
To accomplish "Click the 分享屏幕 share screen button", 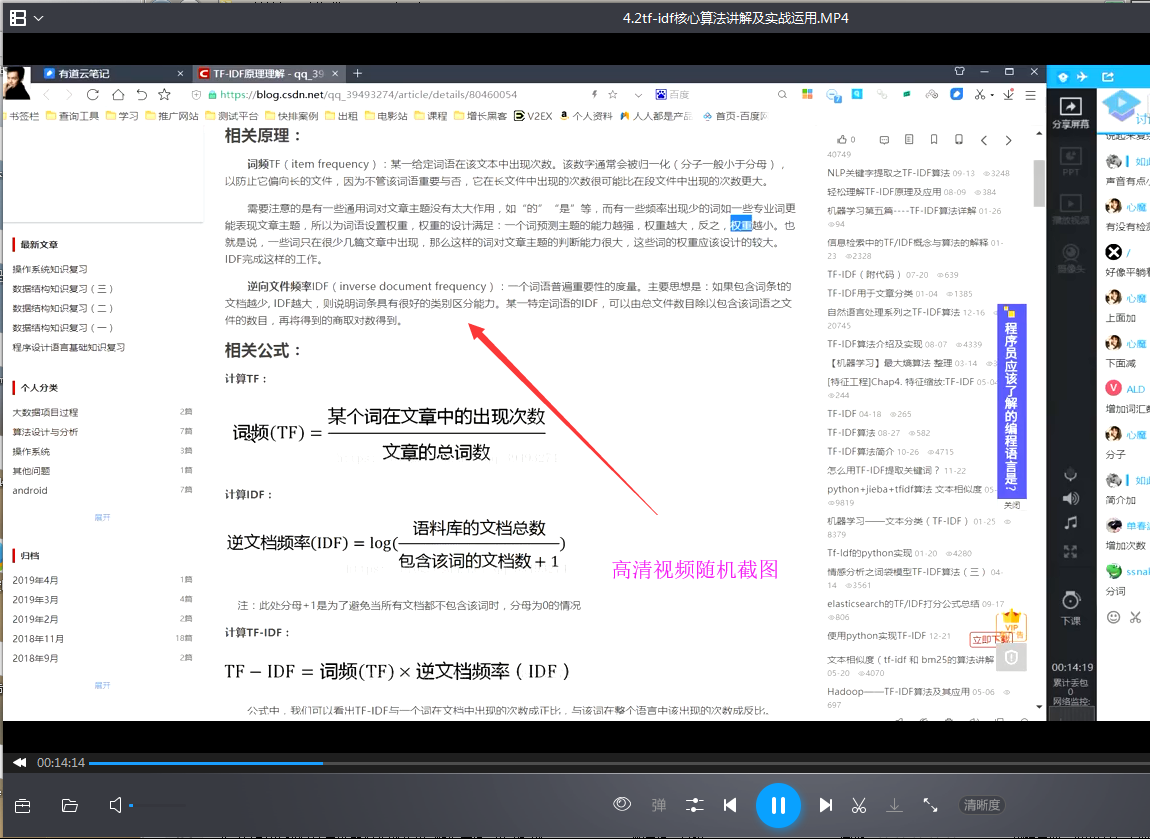I will pyautogui.click(x=1071, y=113).
